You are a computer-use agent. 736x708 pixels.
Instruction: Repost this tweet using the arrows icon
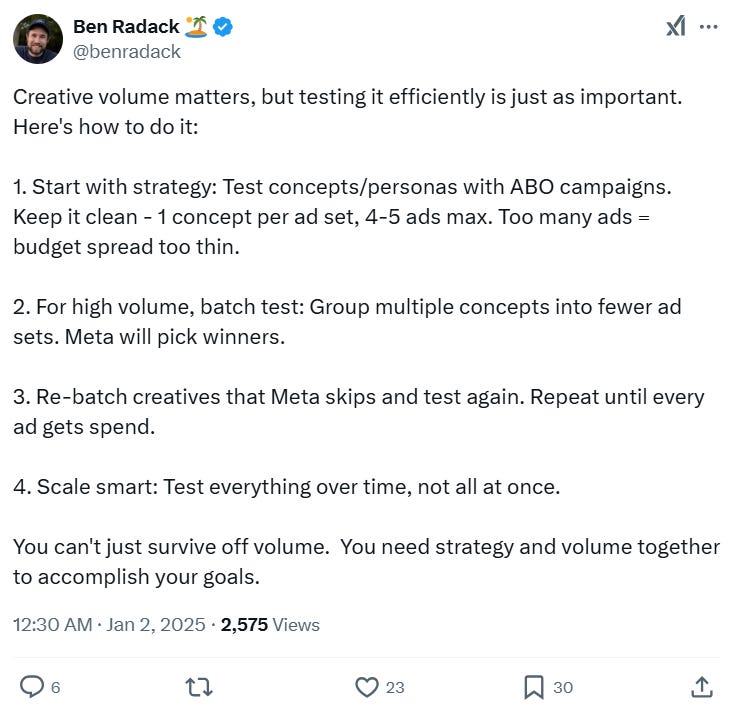199,686
